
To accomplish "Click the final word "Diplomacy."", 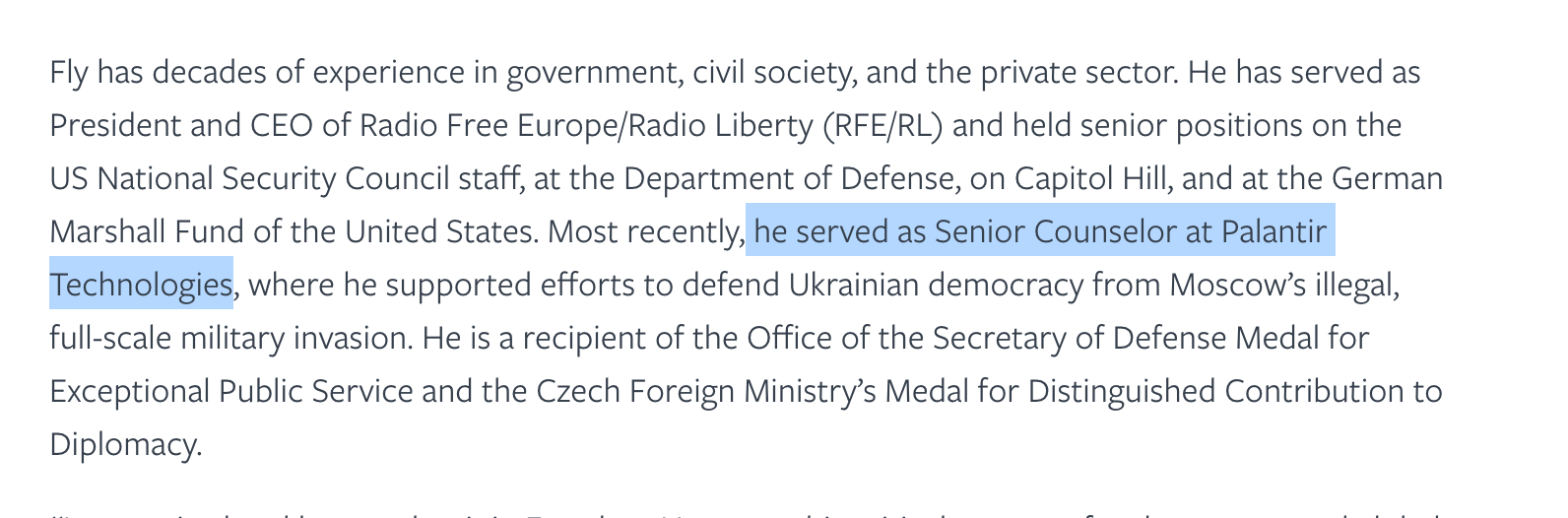I will pyautogui.click(x=125, y=445).
